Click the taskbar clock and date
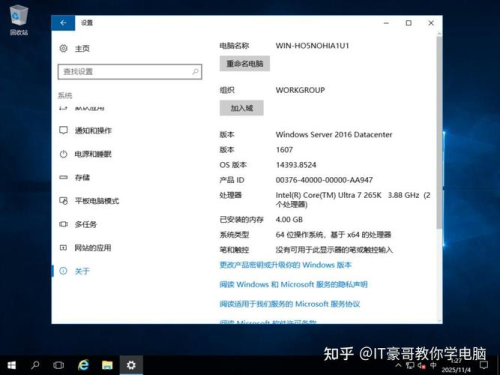500x375 pixels. 456,366
